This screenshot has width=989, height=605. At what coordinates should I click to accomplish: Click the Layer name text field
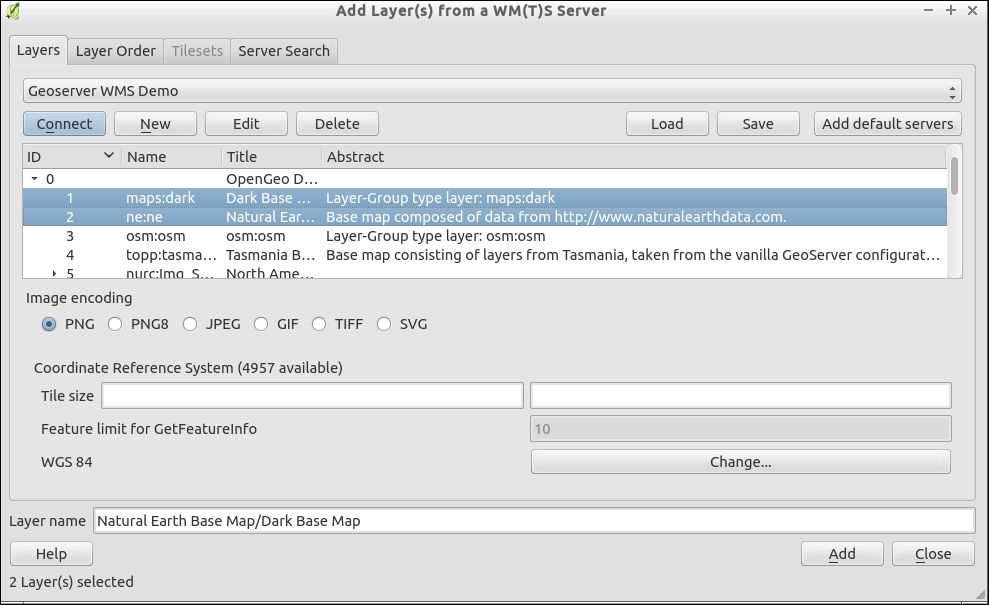pyautogui.click(x=534, y=521)
